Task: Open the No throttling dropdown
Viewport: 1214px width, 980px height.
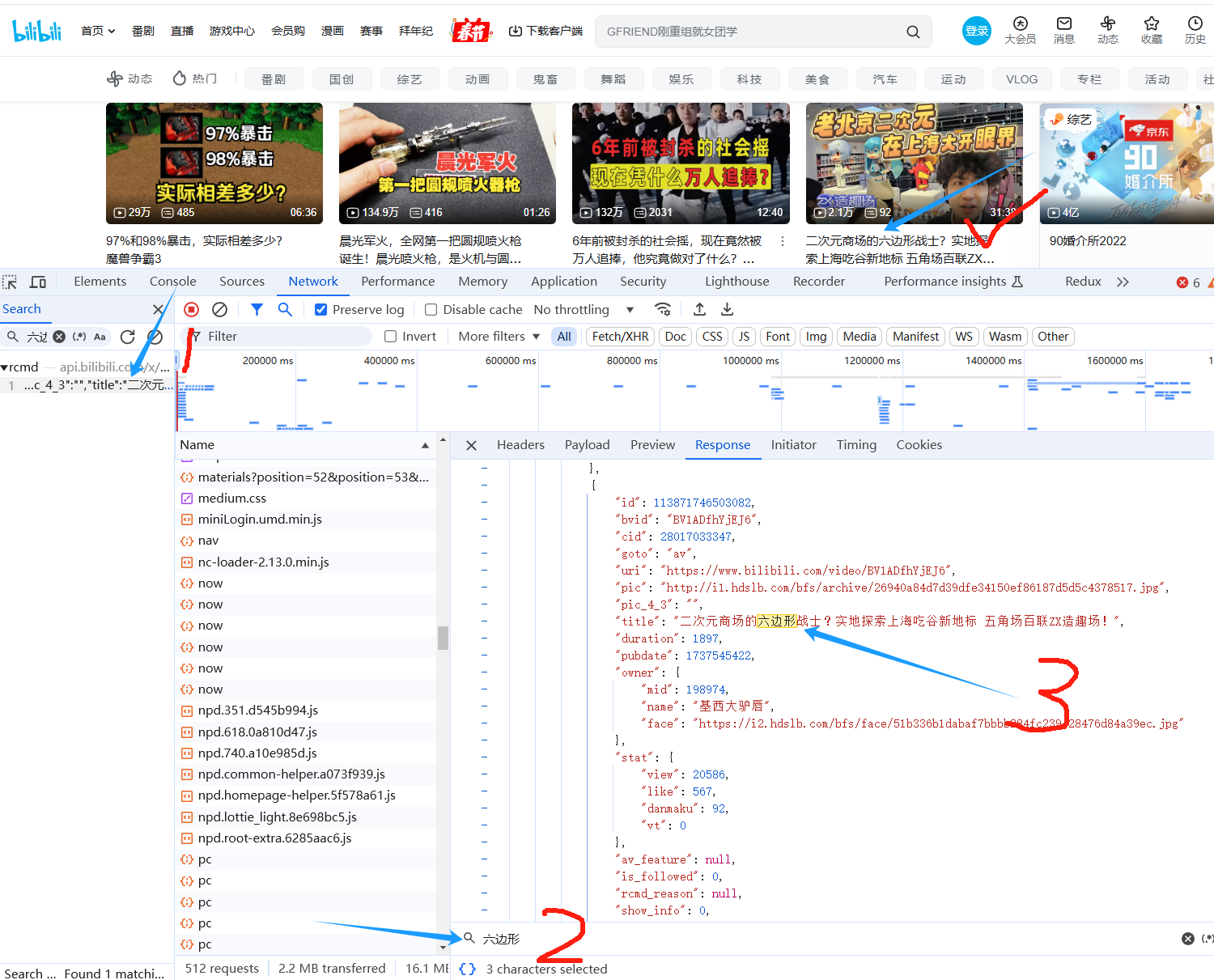Action: click(583, 309)
